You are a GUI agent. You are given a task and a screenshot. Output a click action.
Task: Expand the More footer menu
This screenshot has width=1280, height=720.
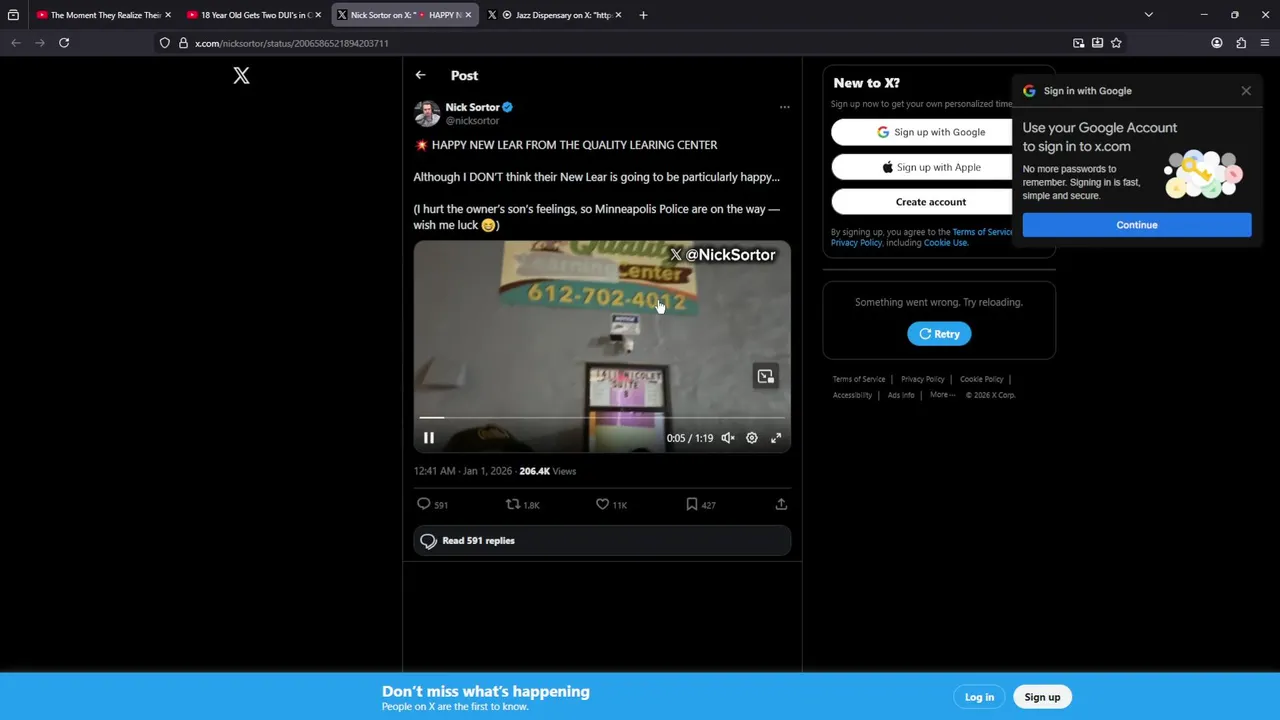click(x=942, y=395)
